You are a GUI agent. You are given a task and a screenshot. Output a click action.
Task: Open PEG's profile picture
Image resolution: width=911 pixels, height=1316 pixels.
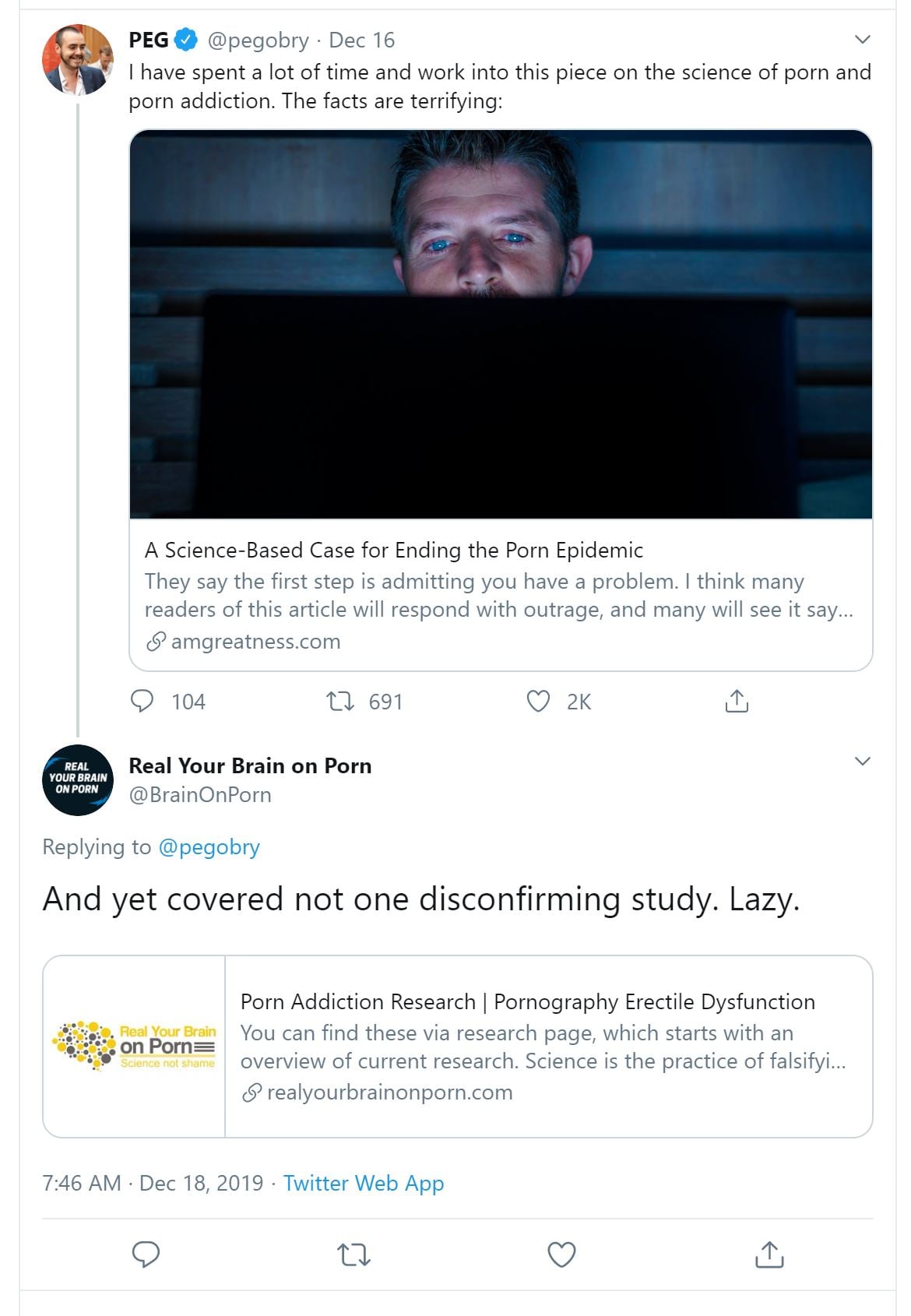click(x=77, y=60)
